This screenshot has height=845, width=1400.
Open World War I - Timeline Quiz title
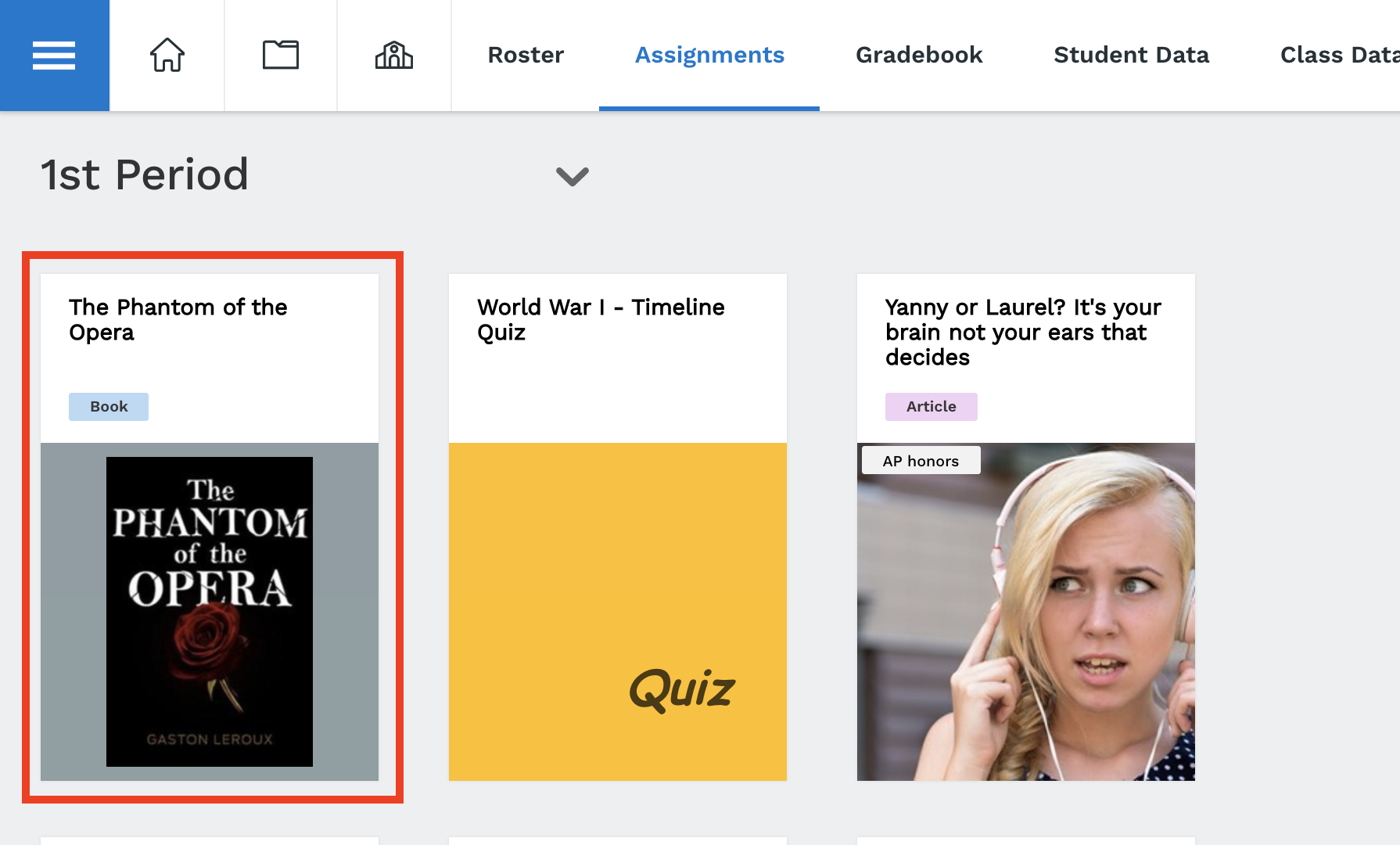(601, 319)
